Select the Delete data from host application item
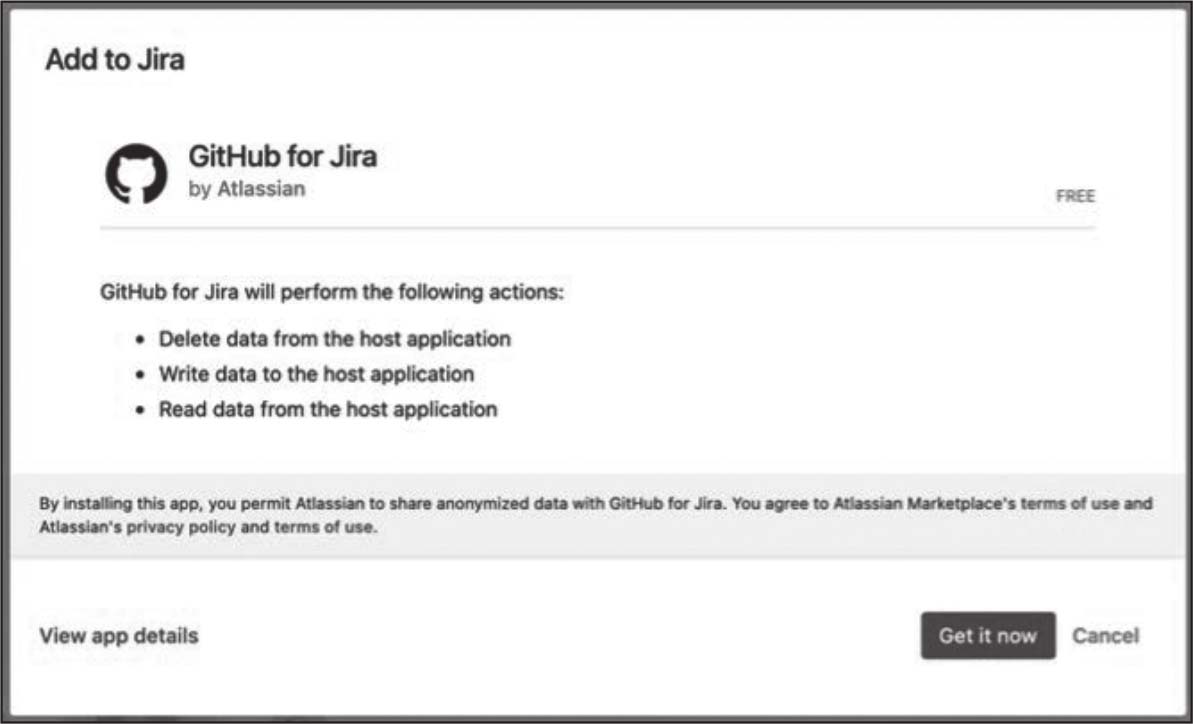1193x724 pixels. (335, 339)
